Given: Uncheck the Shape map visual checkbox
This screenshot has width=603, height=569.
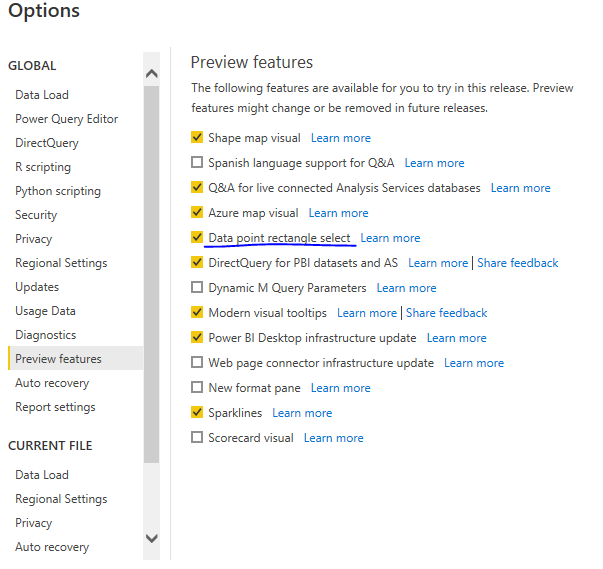Looking at the screenshot, I should pos(197,137).
